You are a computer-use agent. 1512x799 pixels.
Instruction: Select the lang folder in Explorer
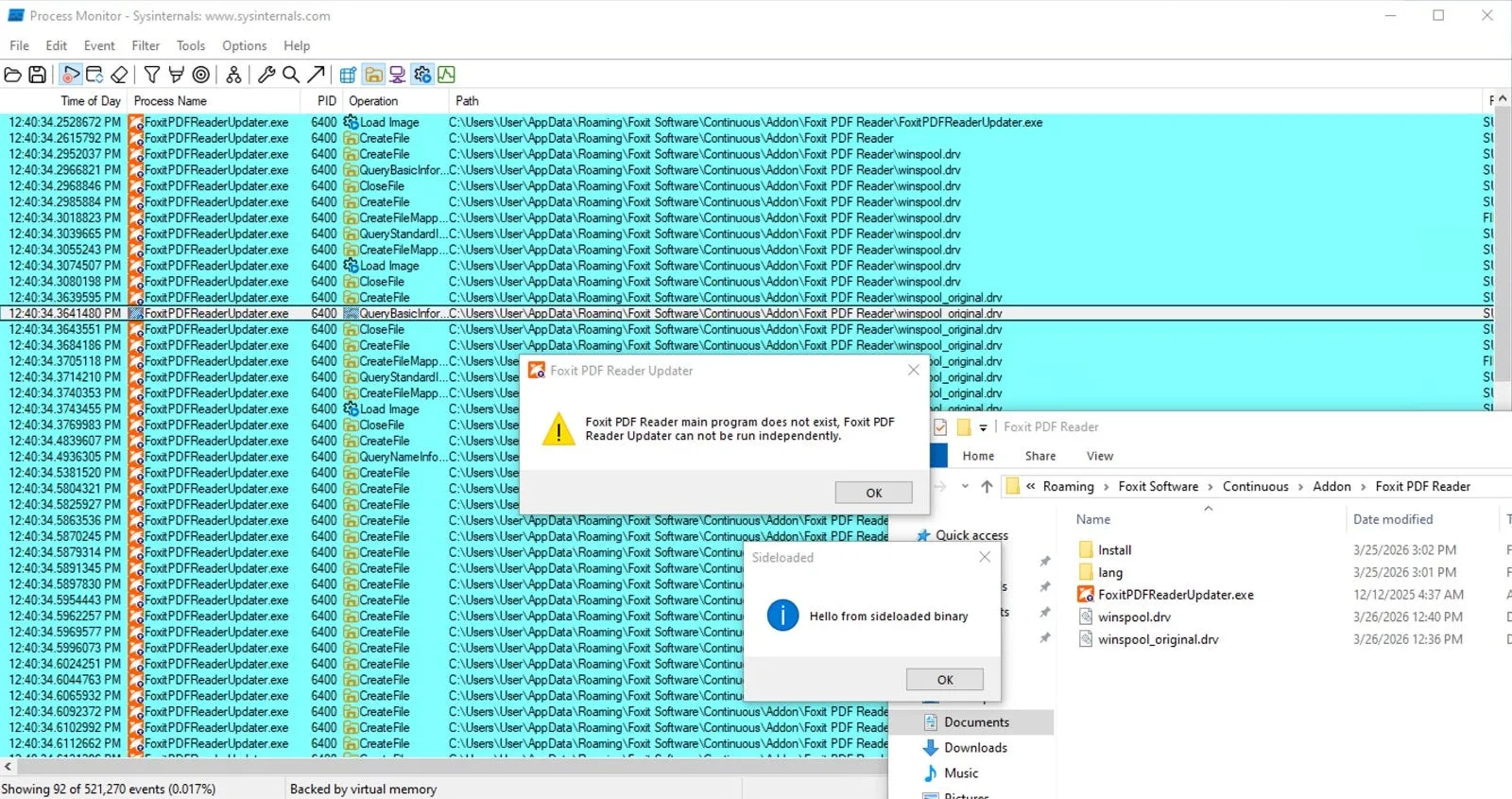(1109, 572)
